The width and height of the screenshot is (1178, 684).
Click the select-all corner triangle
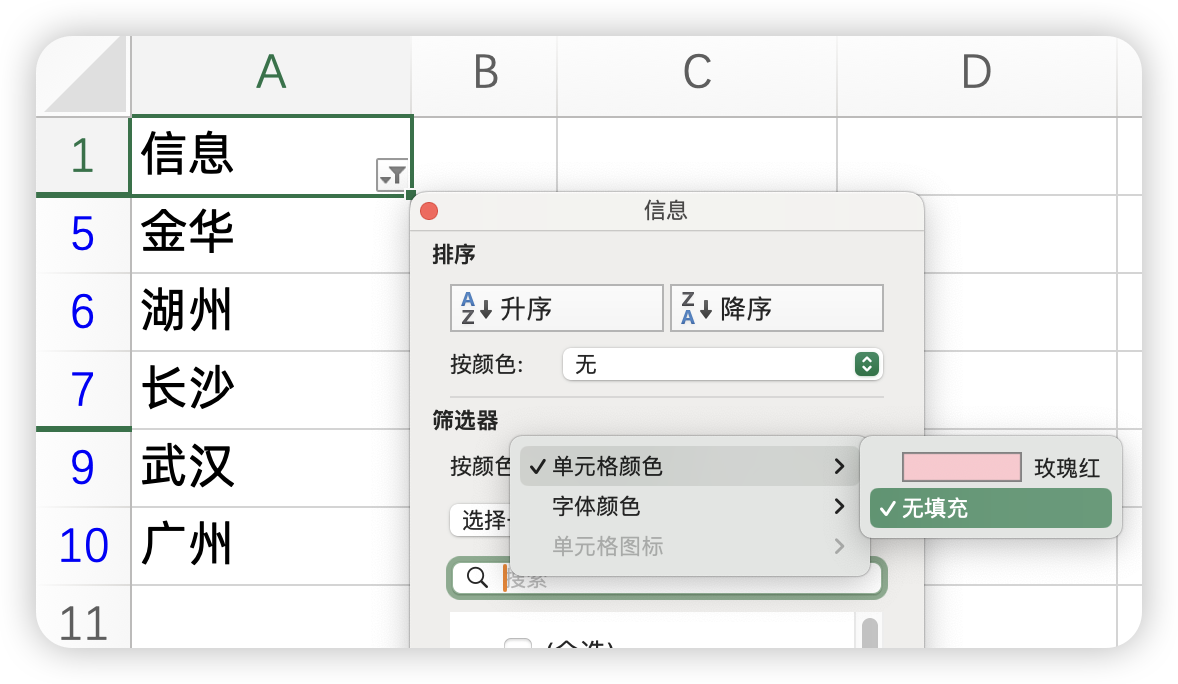(84, 76)
